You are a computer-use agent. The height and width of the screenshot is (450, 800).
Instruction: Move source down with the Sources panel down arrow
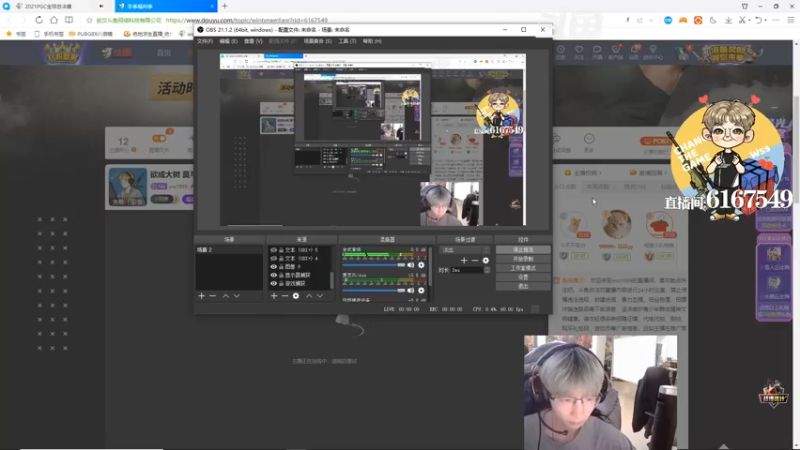point(320,296)
